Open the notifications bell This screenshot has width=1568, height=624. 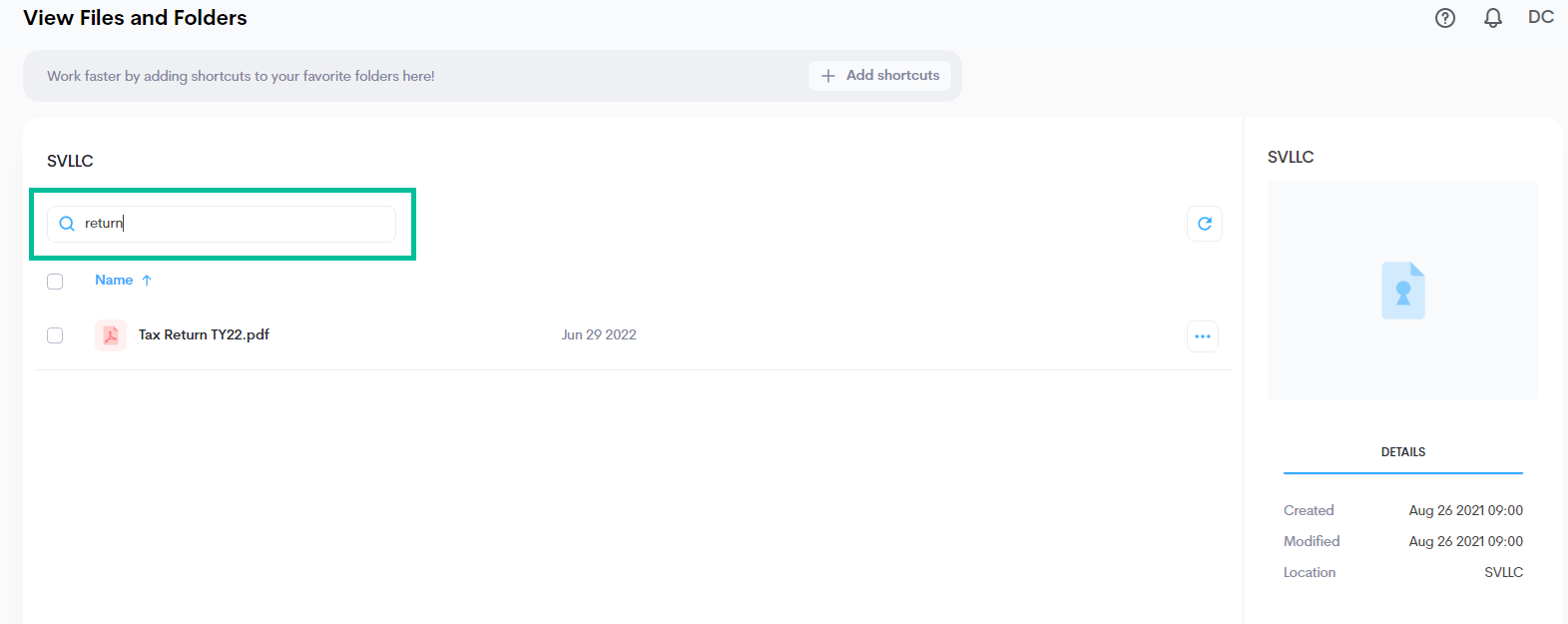click(x=1492, y=18)
